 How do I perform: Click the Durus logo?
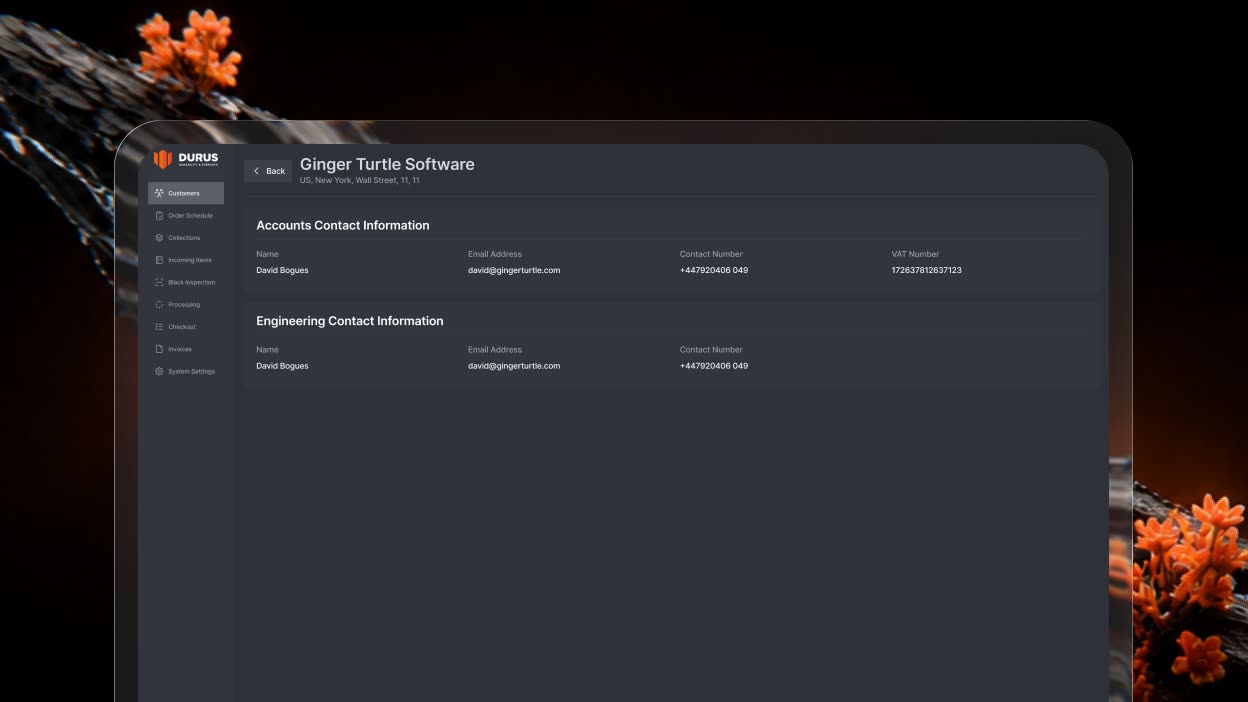point(186,159)
